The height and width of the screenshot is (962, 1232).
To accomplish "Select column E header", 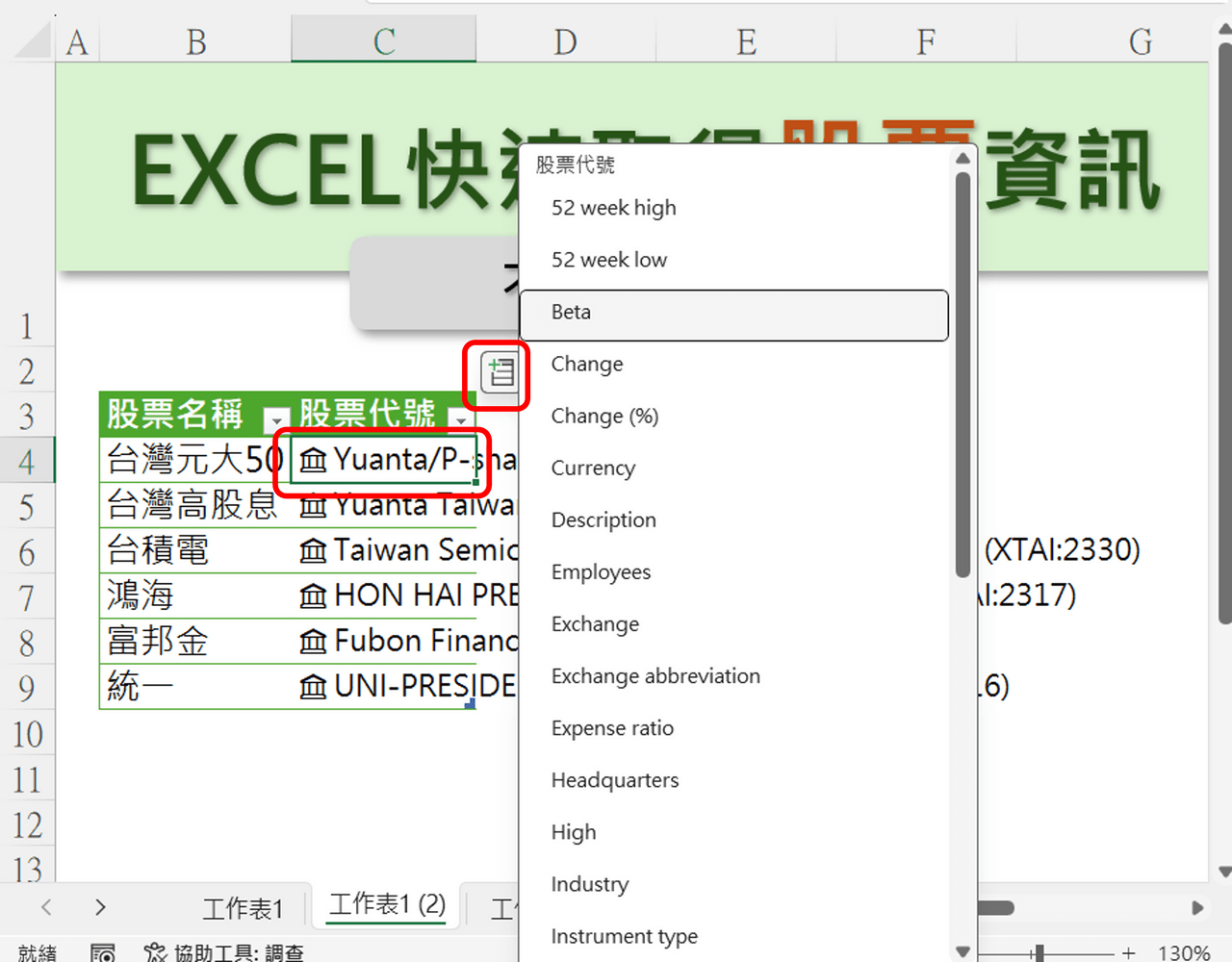I will (746, 41).
